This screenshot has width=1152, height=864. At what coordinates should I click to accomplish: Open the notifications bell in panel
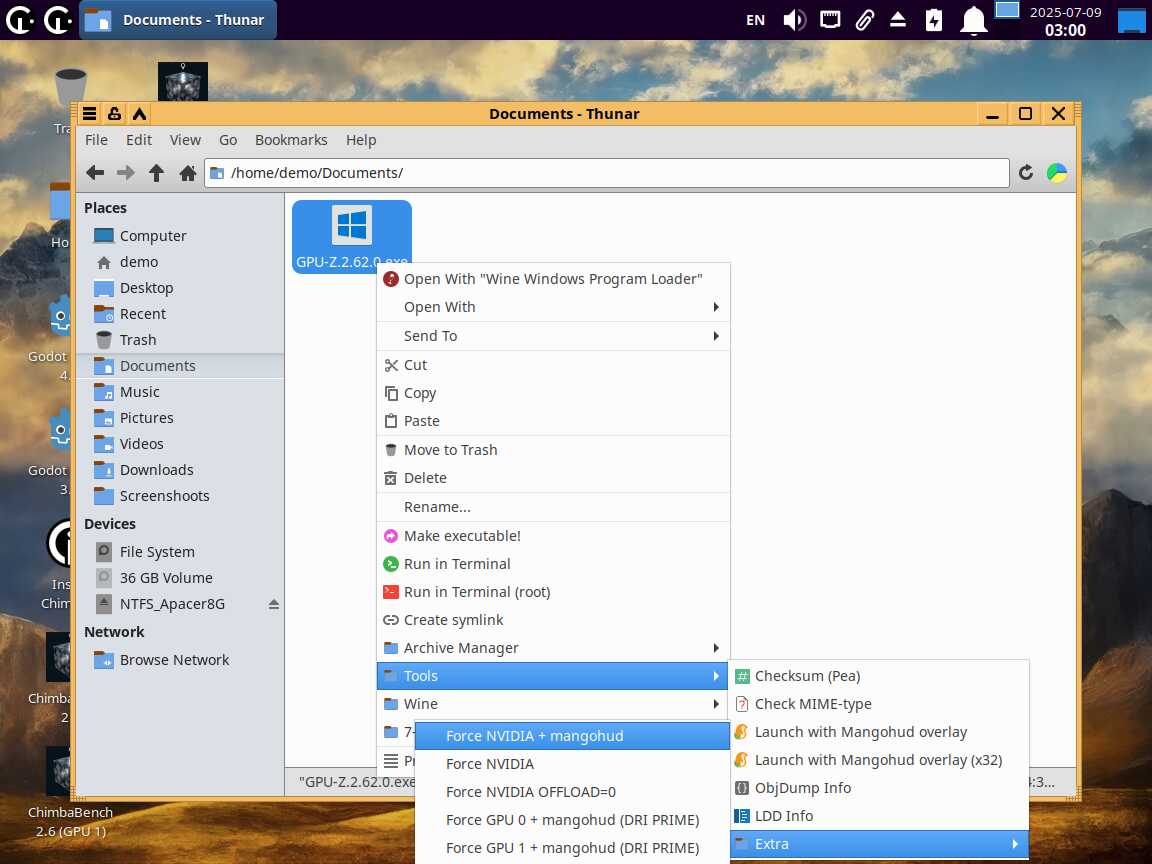[973, 20]
